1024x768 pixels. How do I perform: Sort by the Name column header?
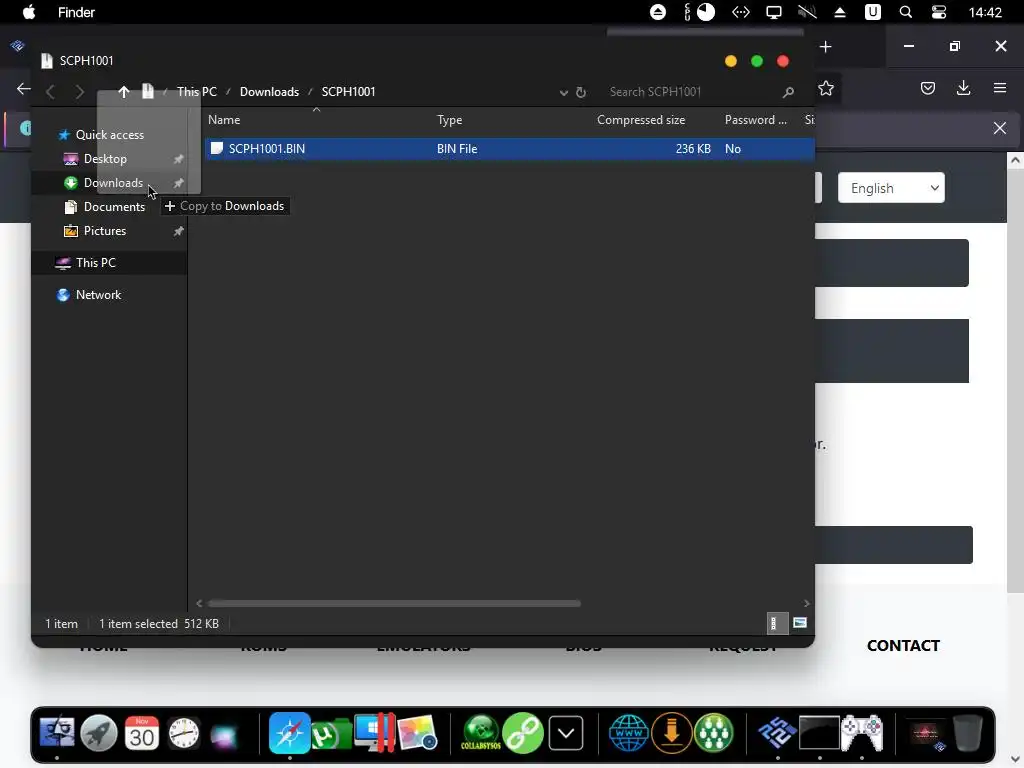224,120
